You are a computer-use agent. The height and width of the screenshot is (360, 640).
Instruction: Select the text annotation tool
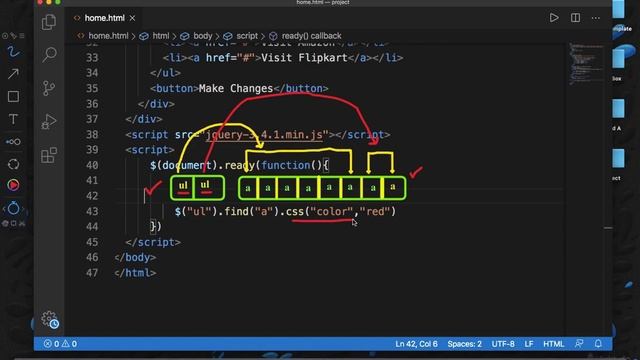[x=13, y=119]
